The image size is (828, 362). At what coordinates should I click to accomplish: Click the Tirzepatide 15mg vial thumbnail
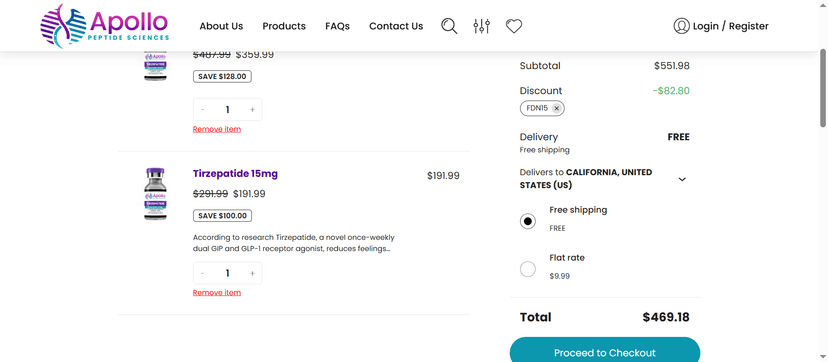155,194
